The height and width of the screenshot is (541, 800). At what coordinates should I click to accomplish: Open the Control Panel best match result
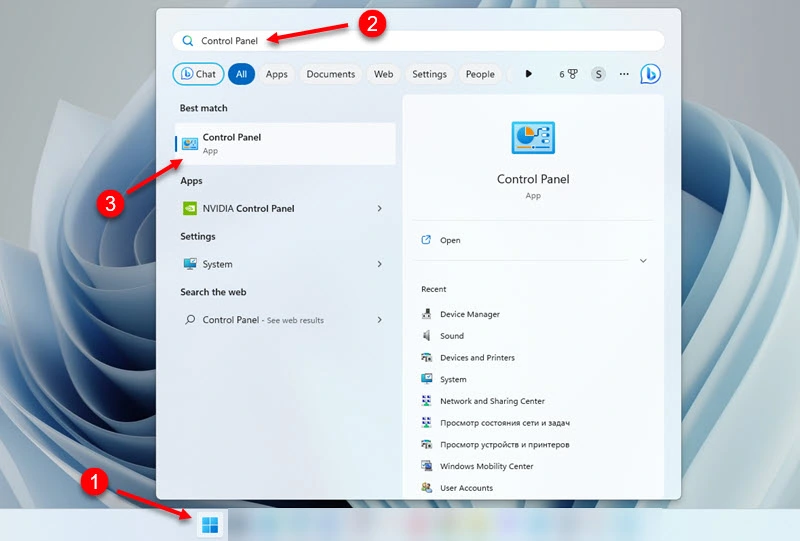285,143
